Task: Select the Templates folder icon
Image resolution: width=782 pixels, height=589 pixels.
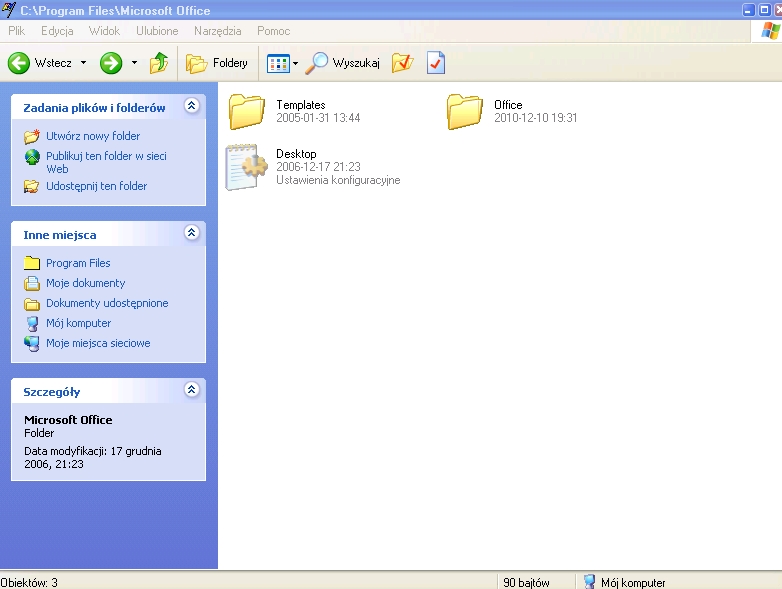Action: (246, 112)
